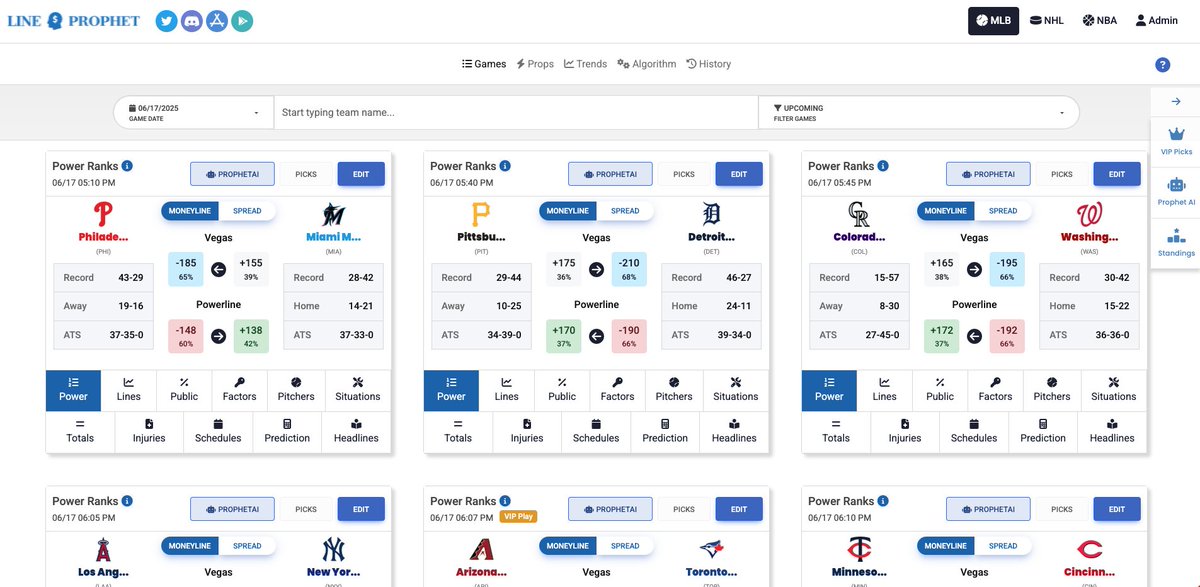This screenshot has width=1200, height=587.
Task: Click Minnesota Twins team logo
Action: tap(860, 549)
